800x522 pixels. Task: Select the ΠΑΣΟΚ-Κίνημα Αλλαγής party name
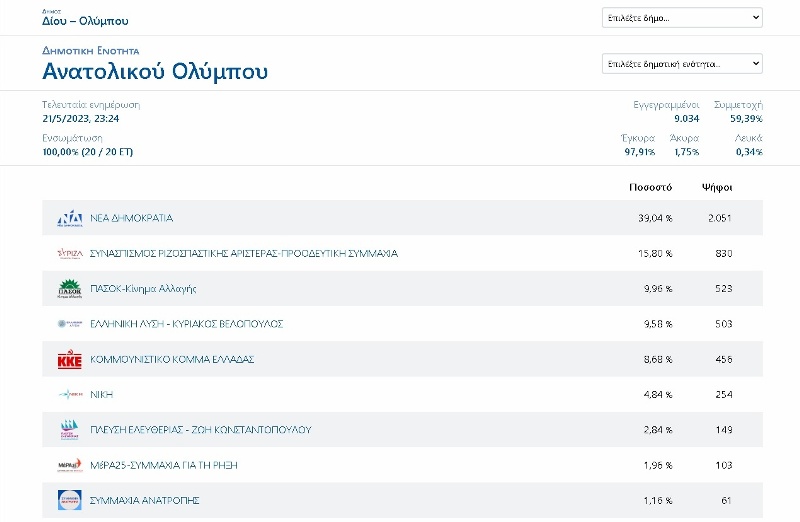tap(143, 289)
